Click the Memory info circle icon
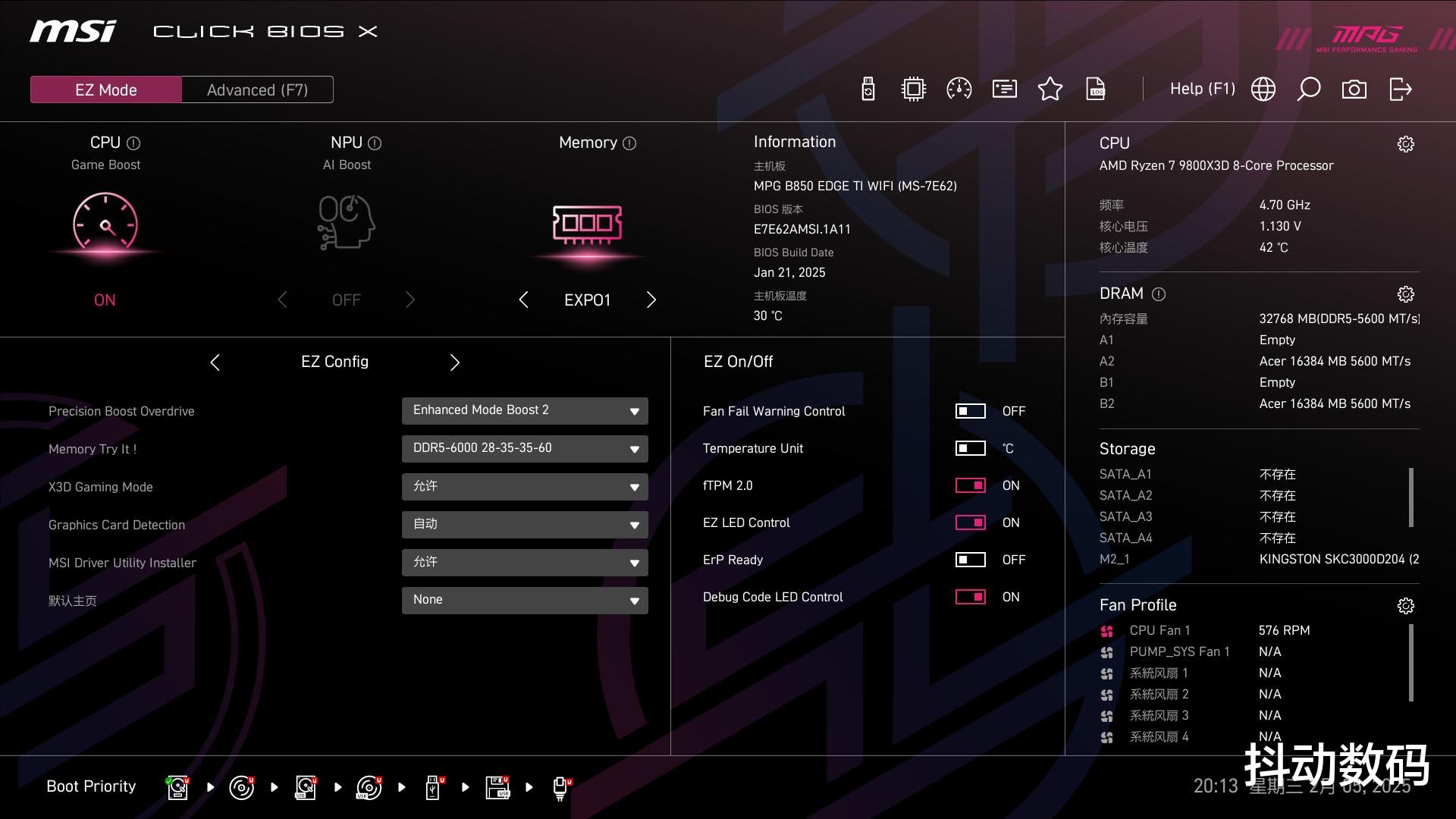The height and width of the screenshot is (819, 1456). pos(629,143)
